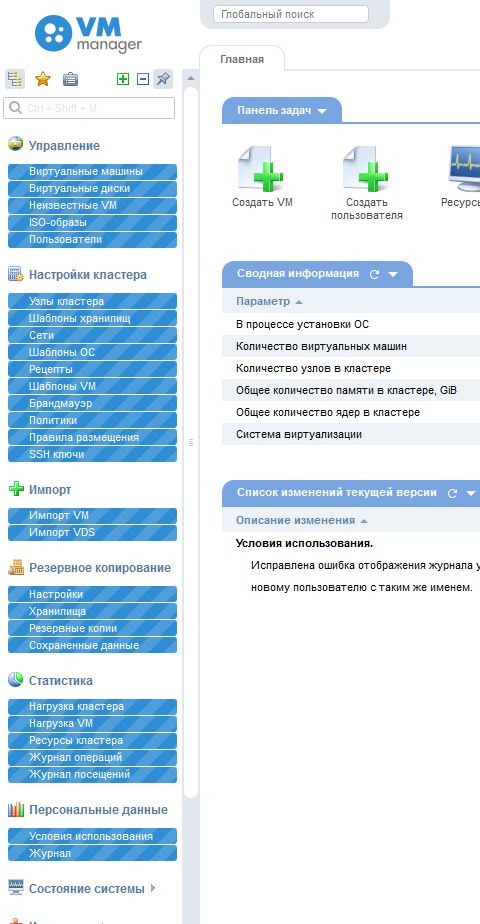
Task: Expand all menu sections with plus icon
Action: tap(123, 79)
